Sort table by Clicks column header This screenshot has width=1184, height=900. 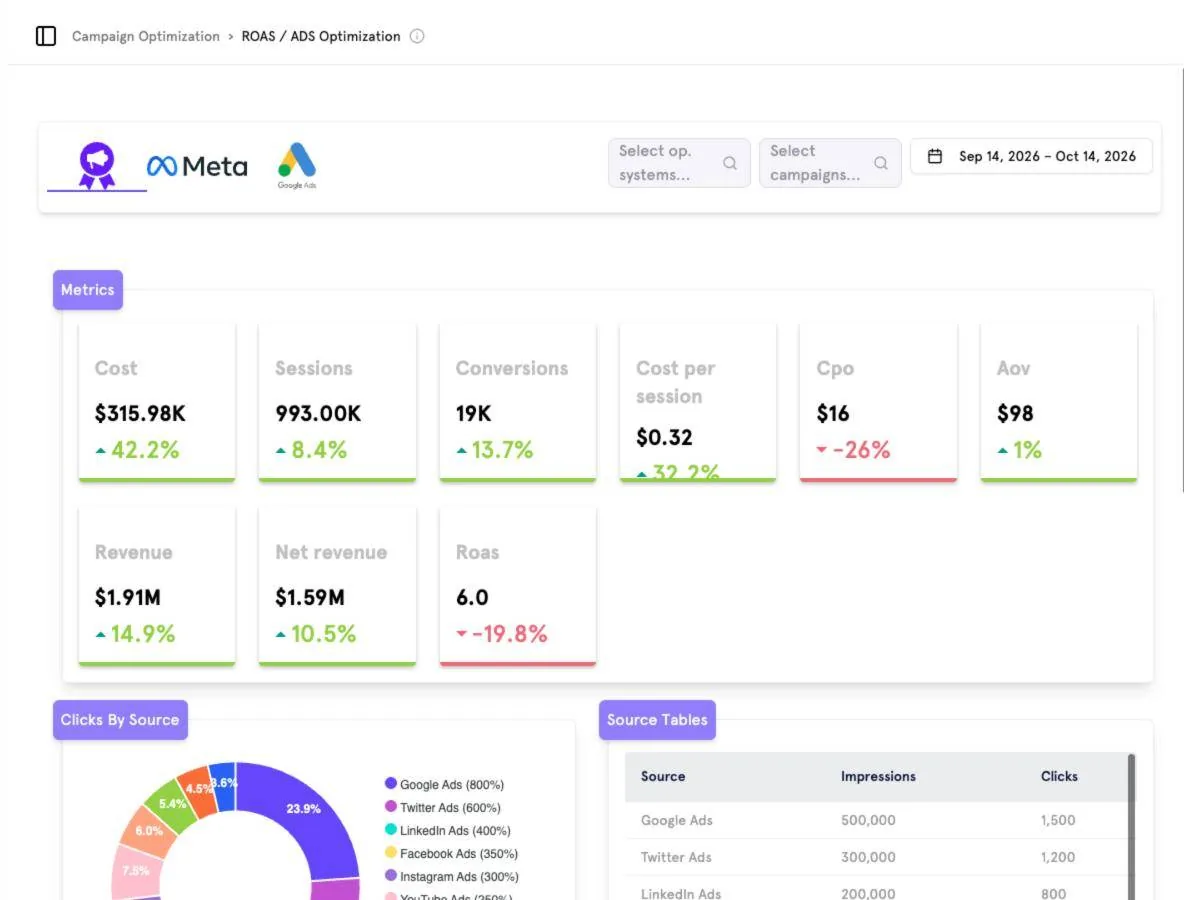(1059, 776)
